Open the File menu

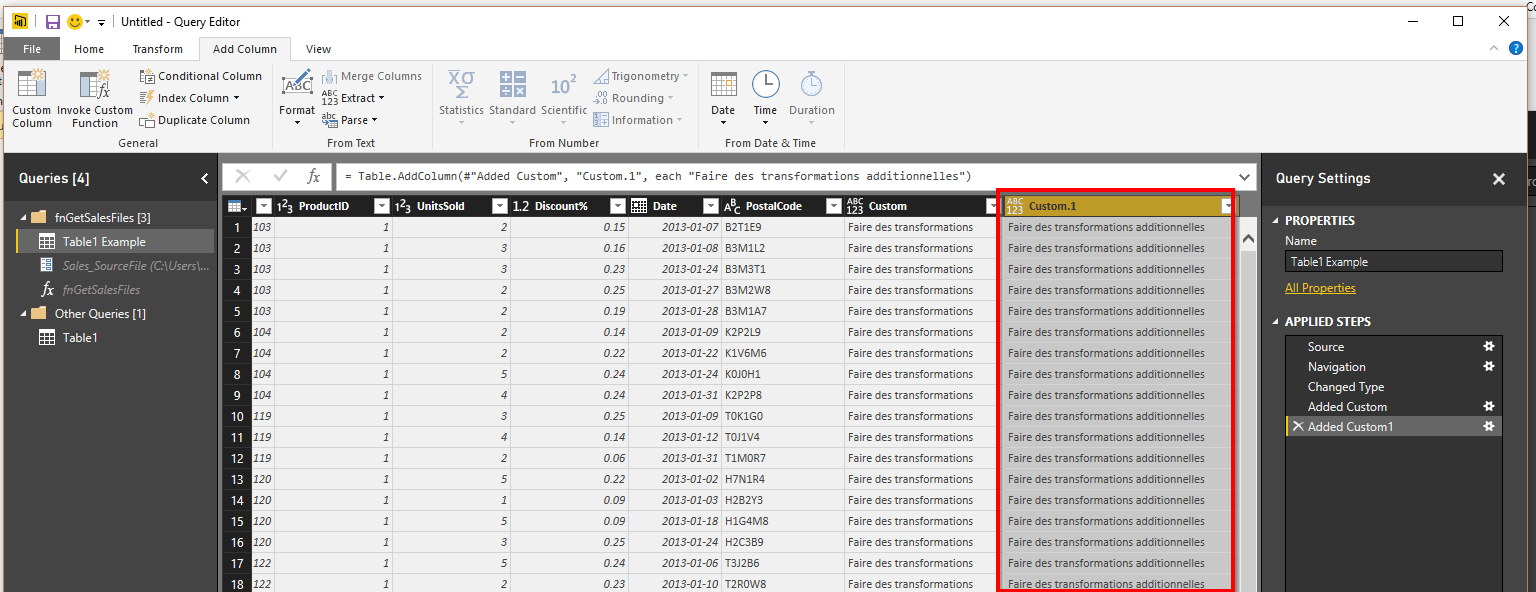[32, 49]
